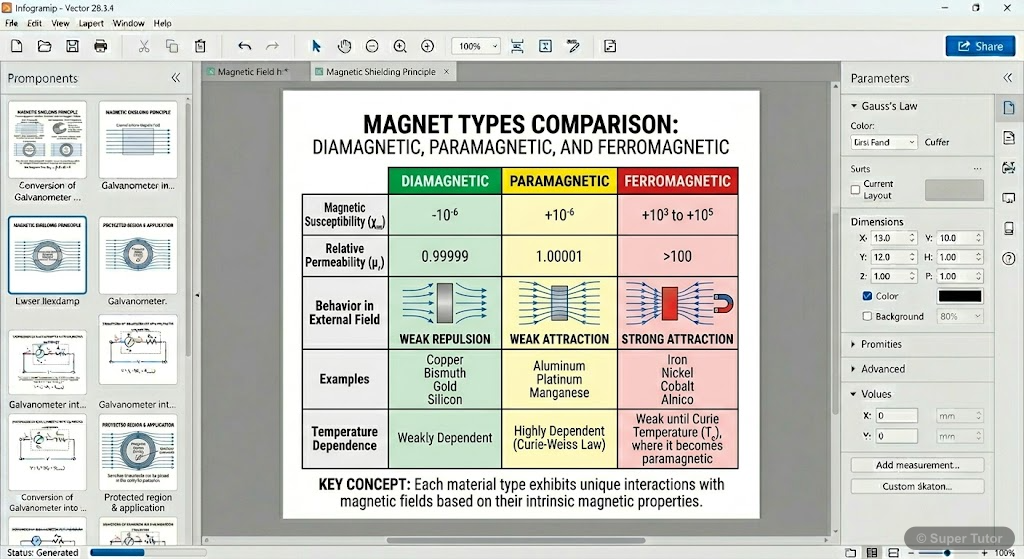Click the X dimension field showing 13.0
Screen dimensions: 1024x559
tap(894, 238)
